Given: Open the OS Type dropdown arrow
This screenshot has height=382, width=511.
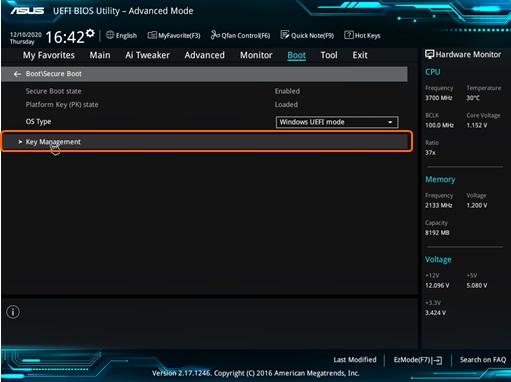Looking at the screenshot, I should tap(390, 122).
